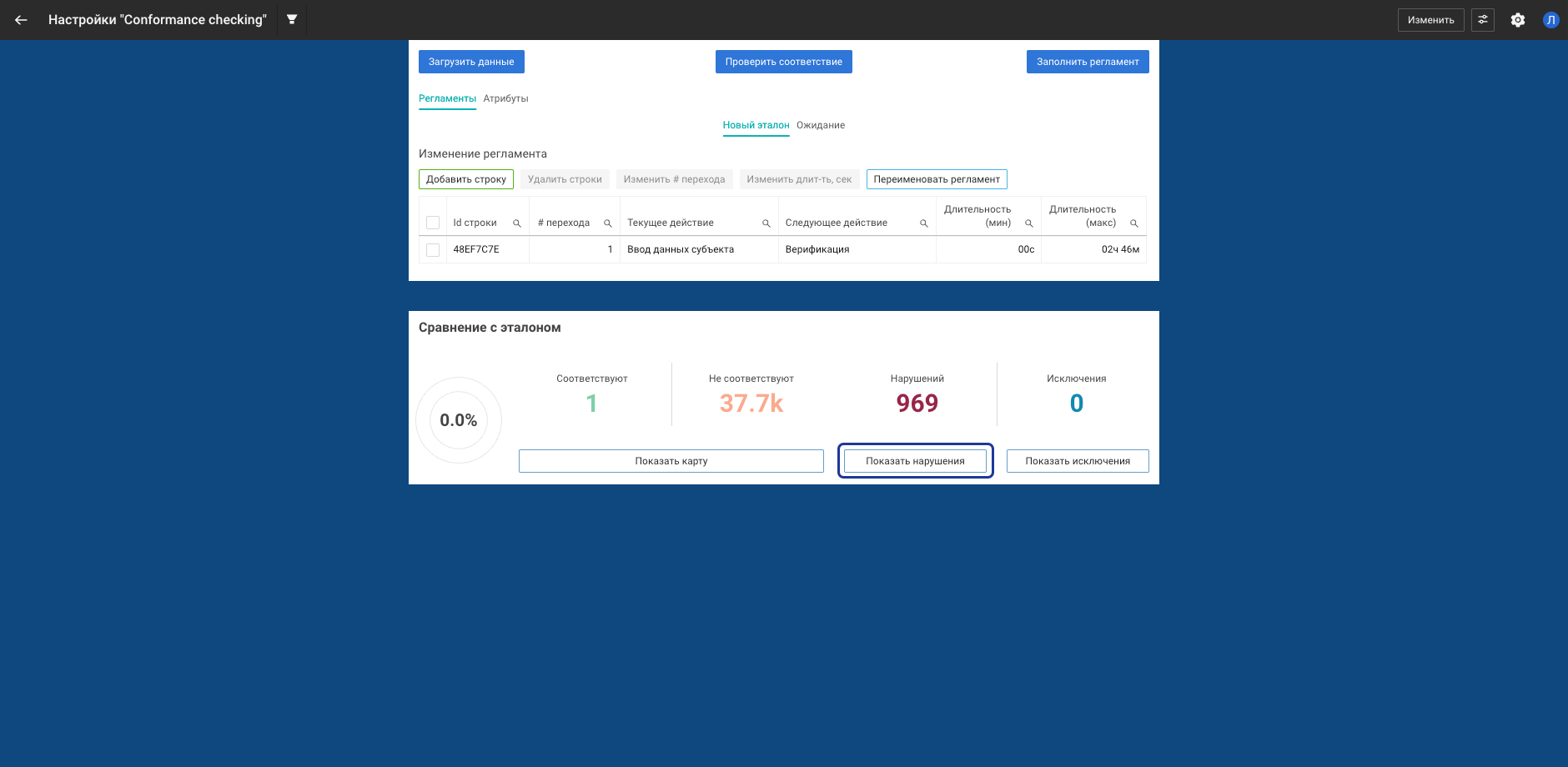Click the back arrow icon

tap(21, 20)
